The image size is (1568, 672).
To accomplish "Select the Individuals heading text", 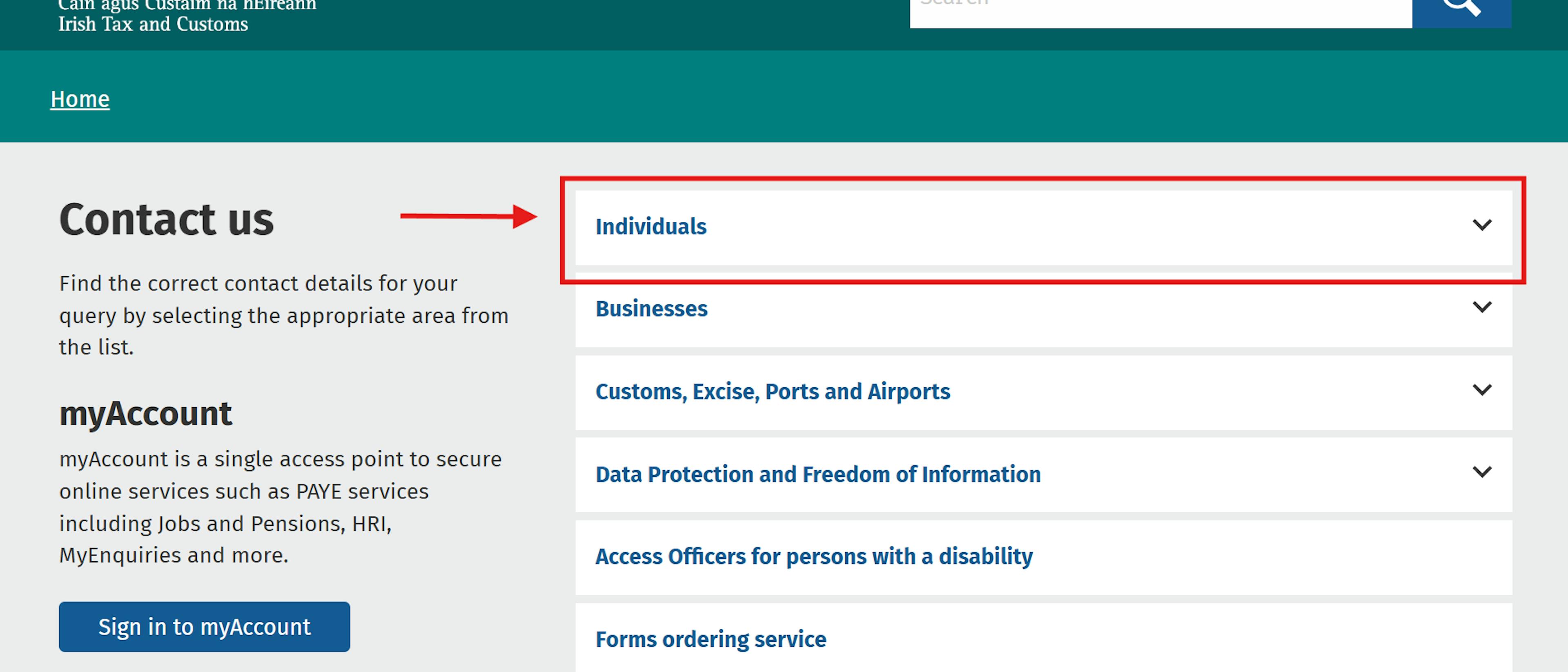I will (651, 226).
